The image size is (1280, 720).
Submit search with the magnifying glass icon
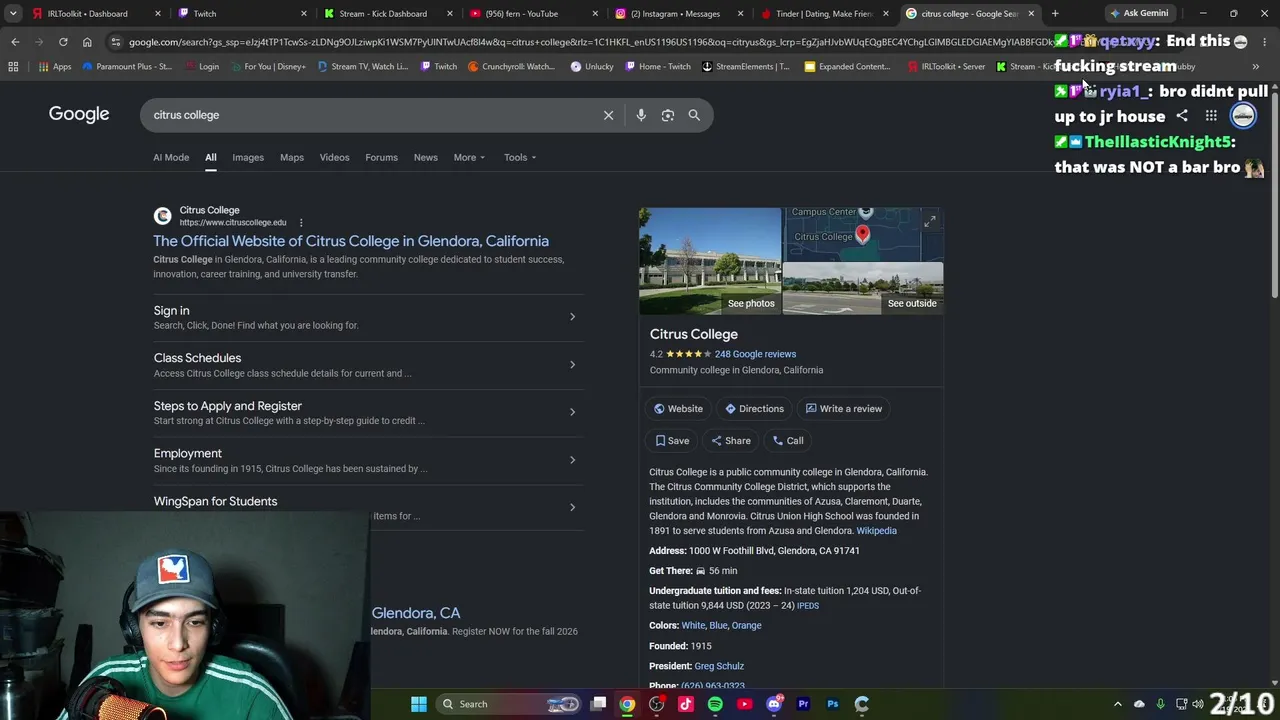[694, 115]
